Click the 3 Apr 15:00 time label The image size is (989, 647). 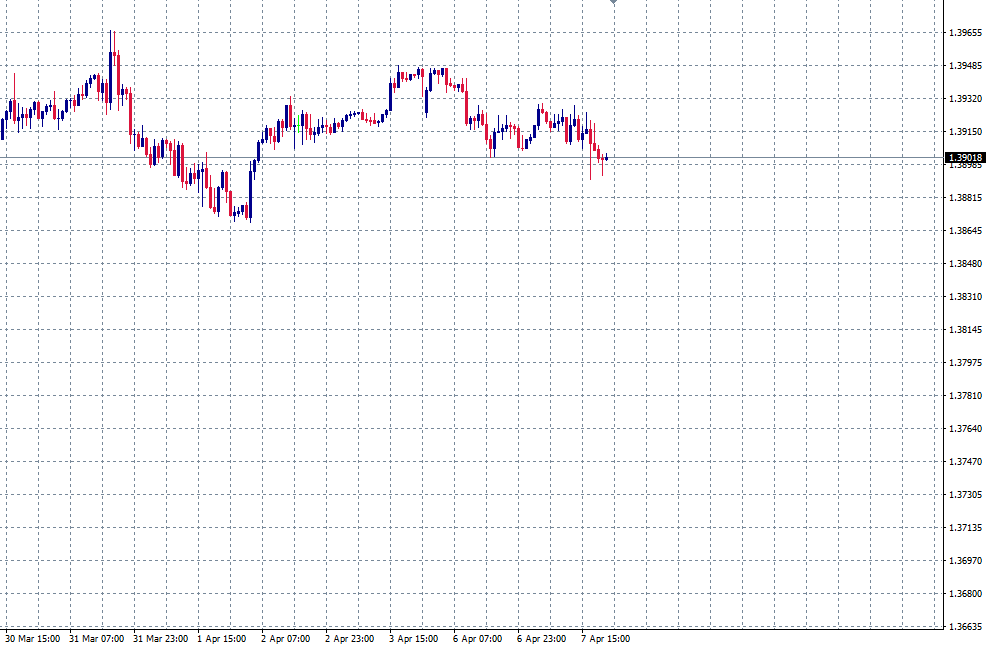pyautogui.click(x=413, y=637)
